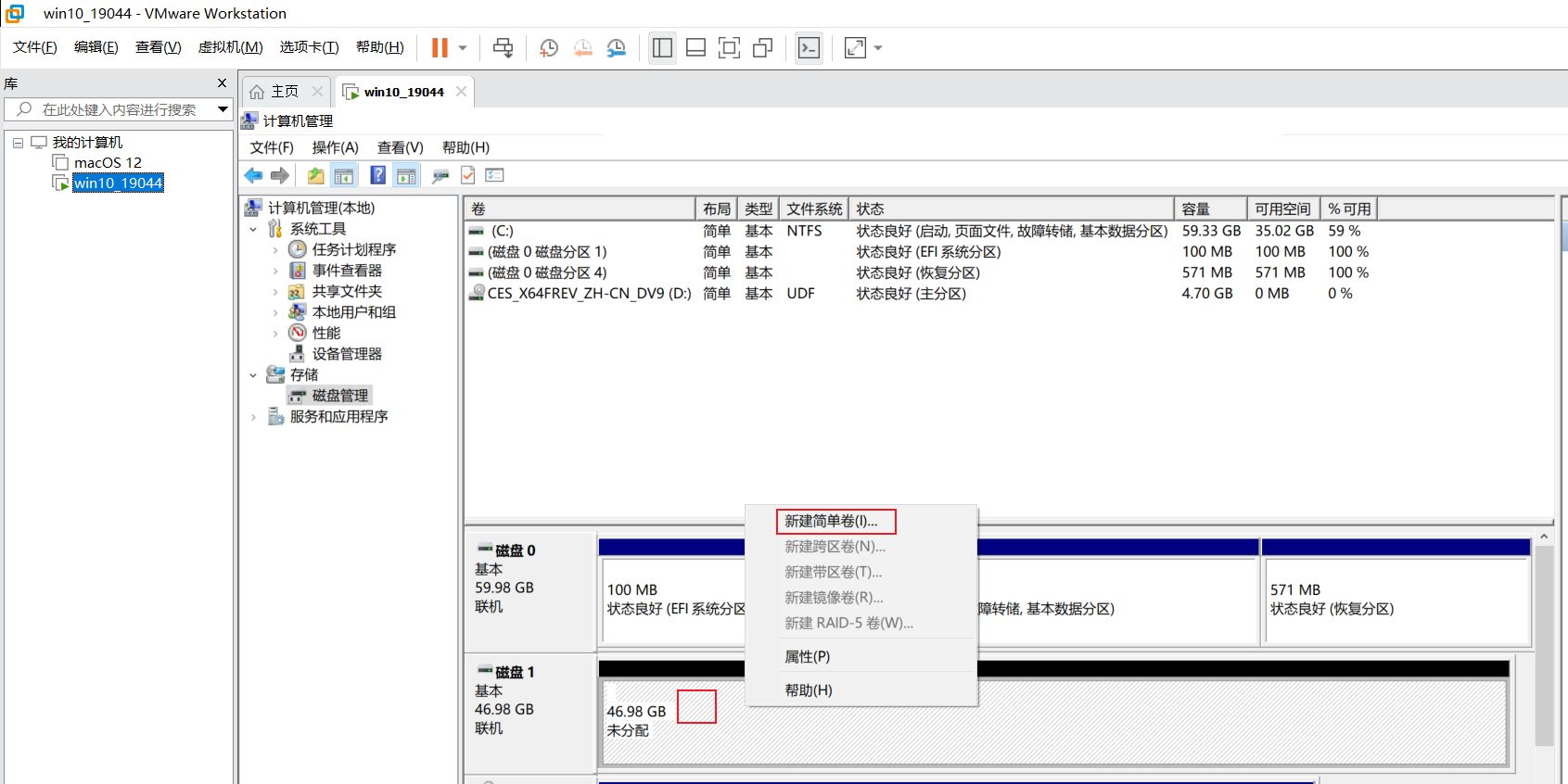The image size is (1568, 784).
Task: Open the 虚拟机 menu in VMware
Action: click(x=230, y=47)
